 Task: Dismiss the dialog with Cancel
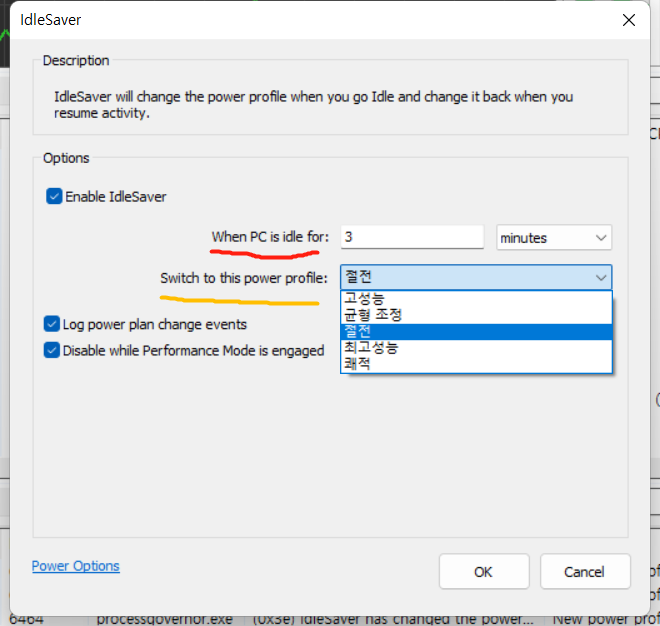coord(585,571)
